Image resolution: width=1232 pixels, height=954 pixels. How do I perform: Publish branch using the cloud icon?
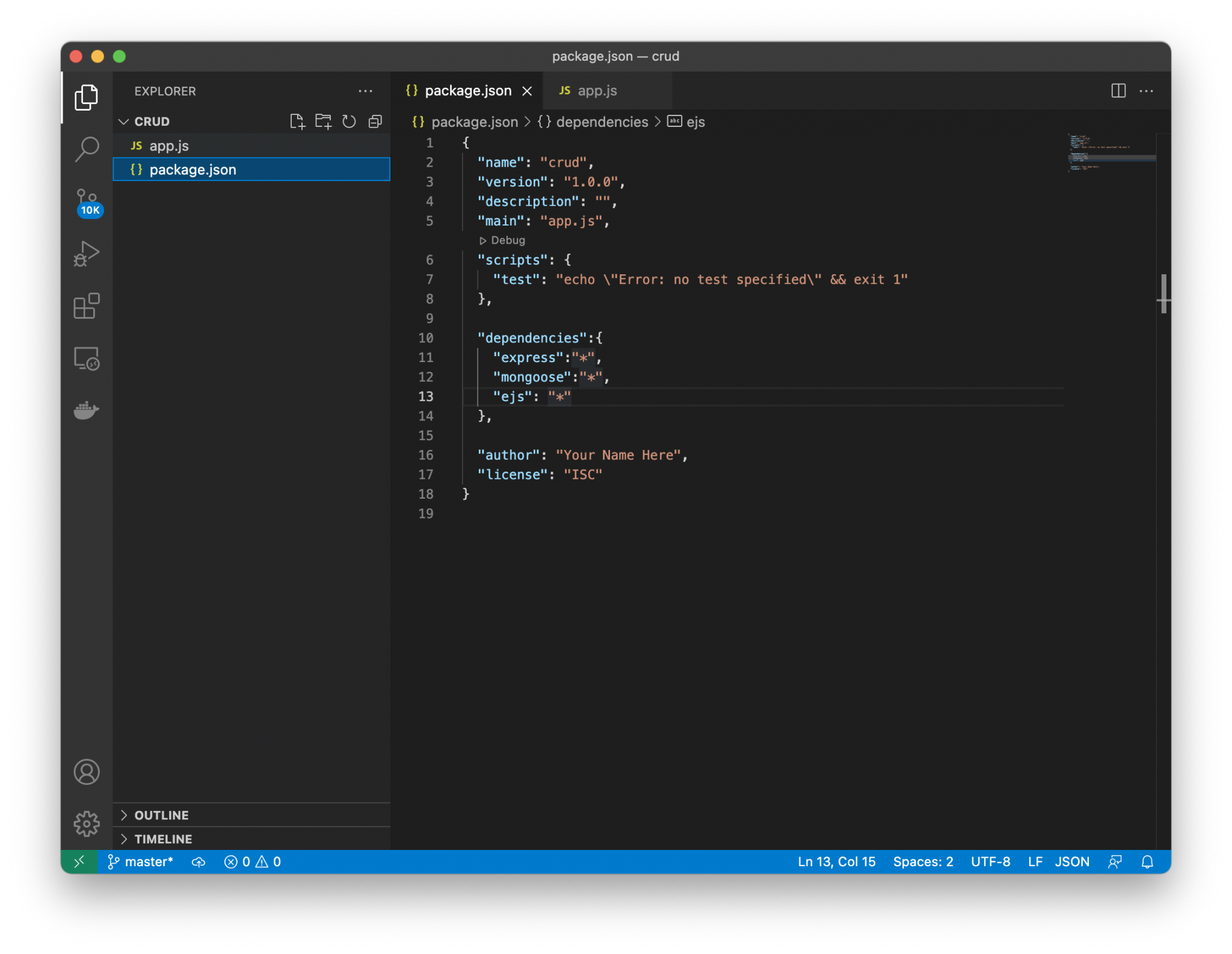199,861
